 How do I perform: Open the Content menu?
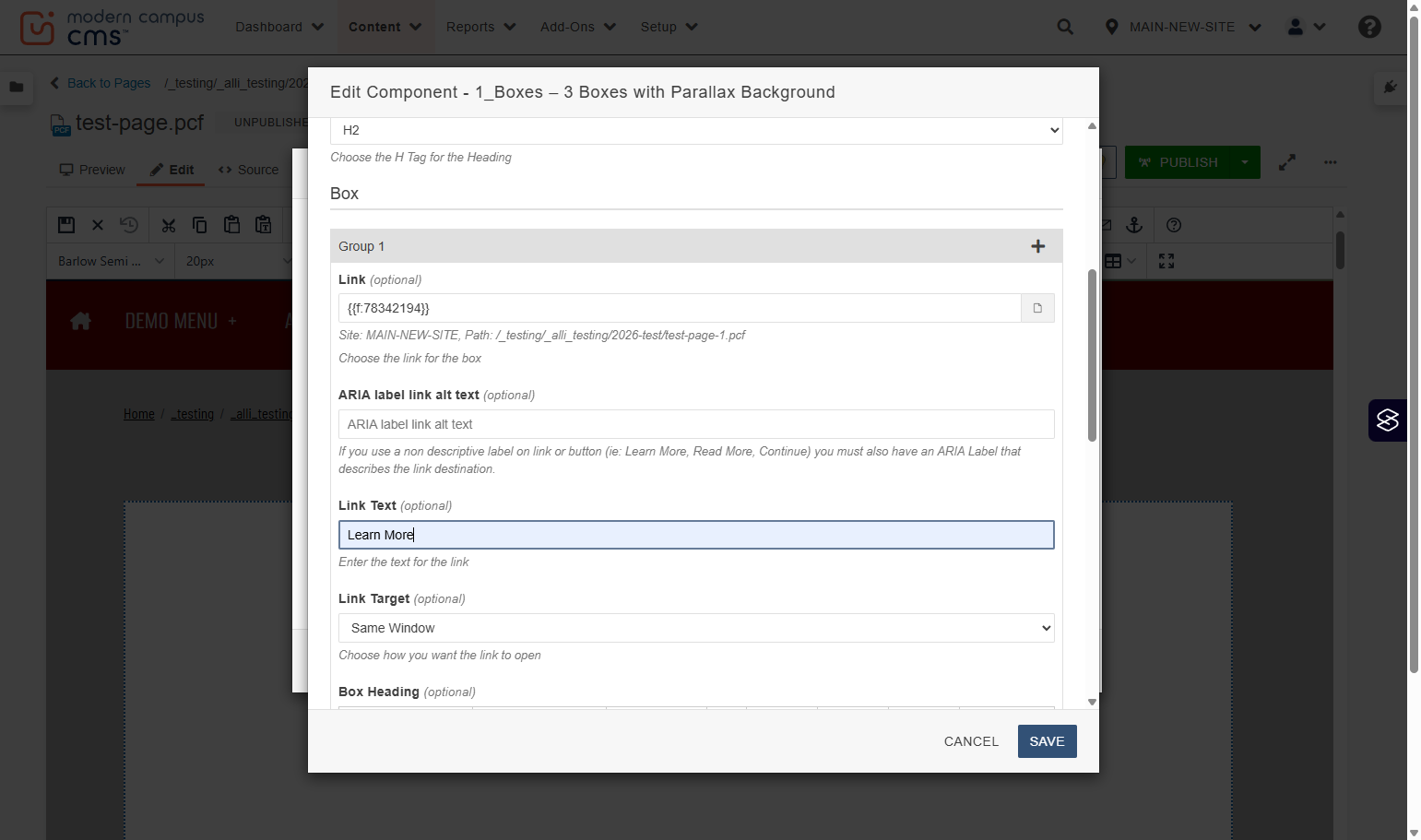pos(385,27)
